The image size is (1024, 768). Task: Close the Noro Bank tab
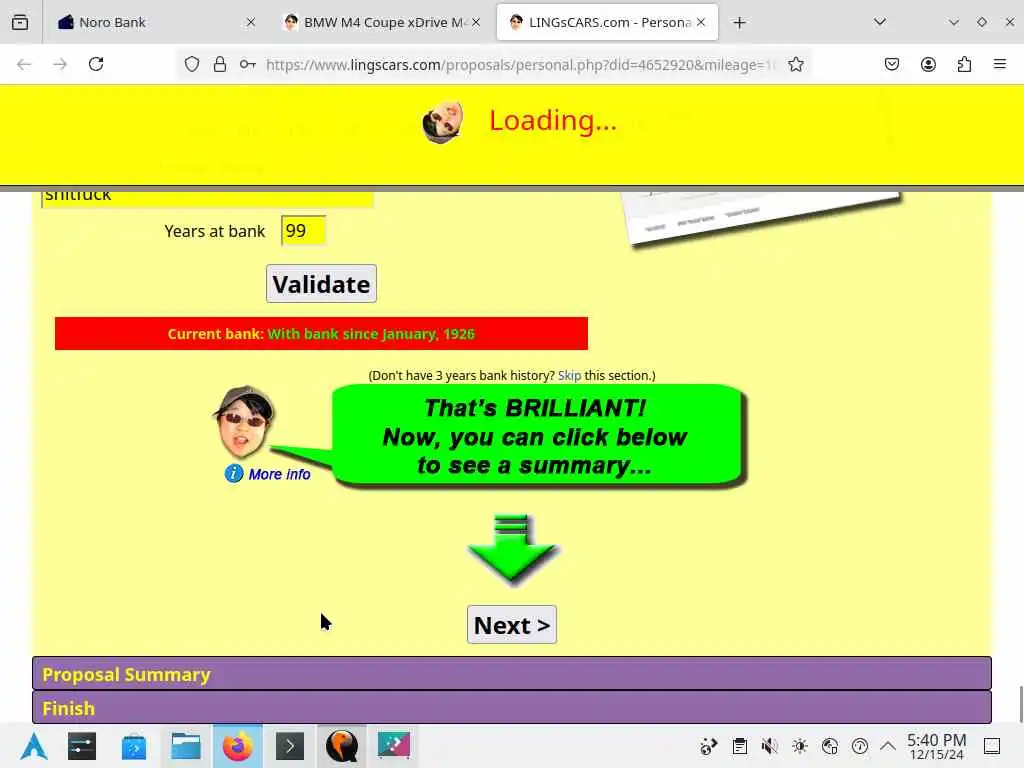[x=251, y=22]
